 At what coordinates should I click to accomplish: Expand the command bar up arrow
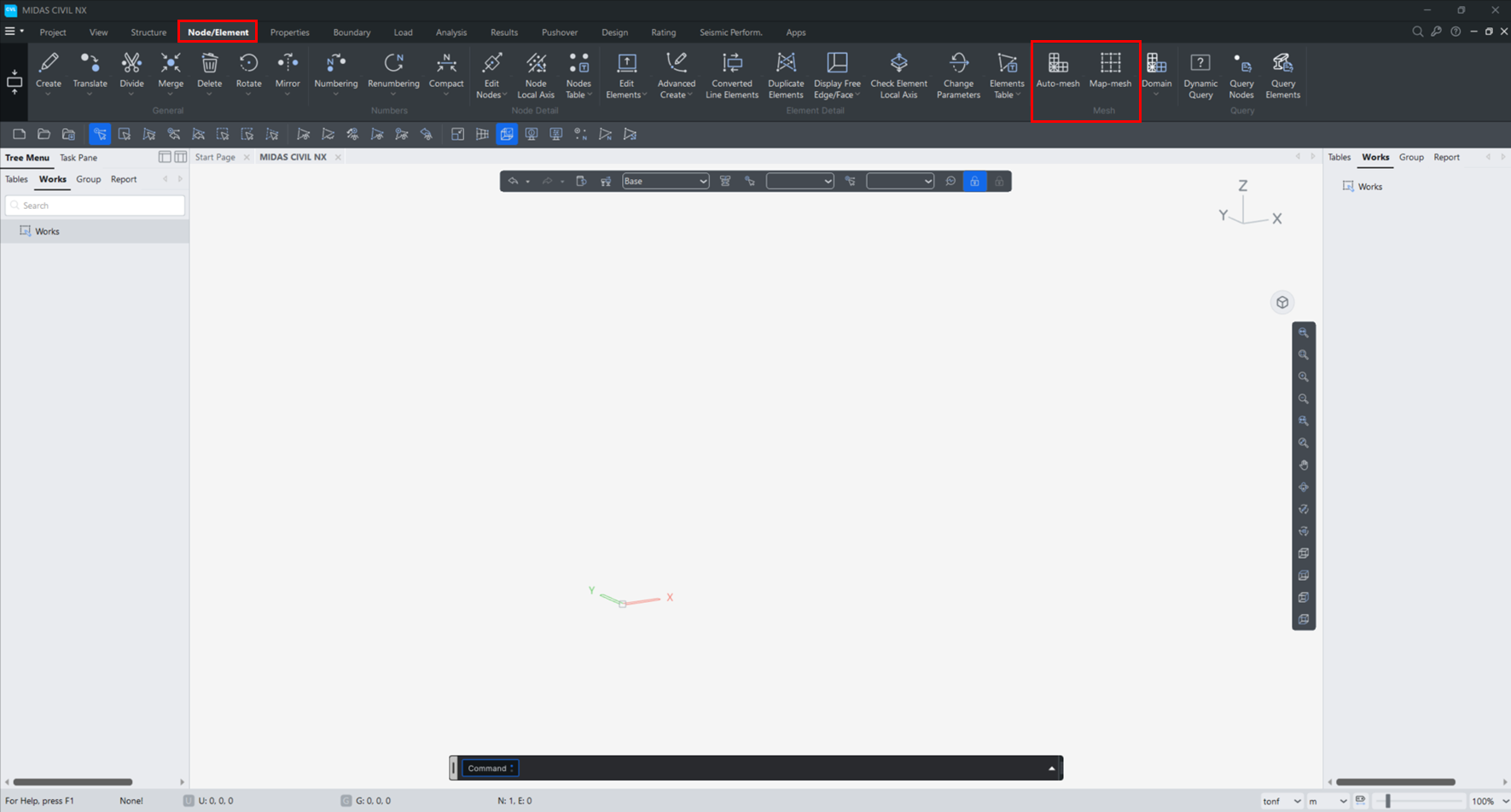pos(1051,768)
